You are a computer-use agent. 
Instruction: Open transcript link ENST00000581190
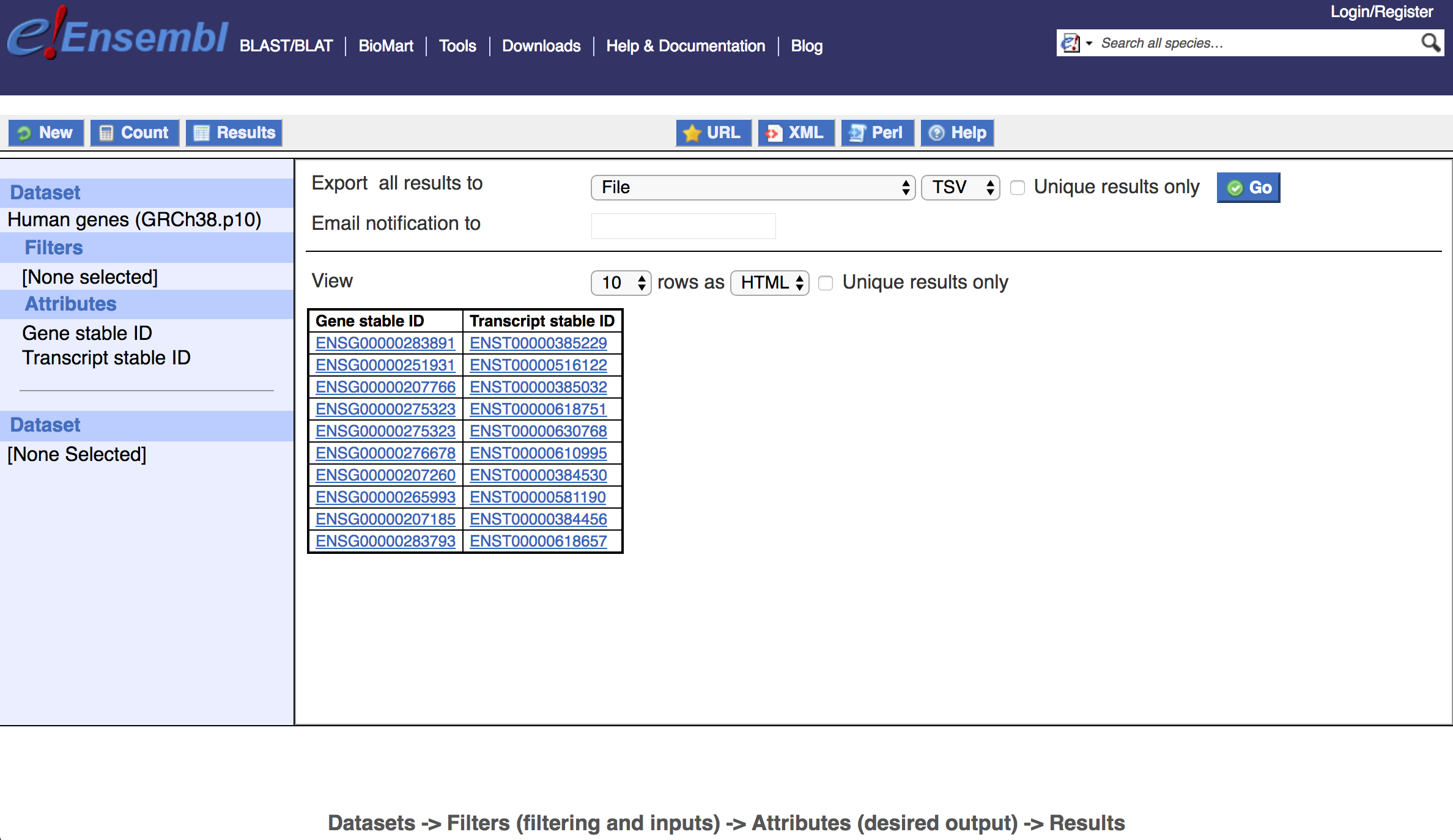tap(538, 497)
